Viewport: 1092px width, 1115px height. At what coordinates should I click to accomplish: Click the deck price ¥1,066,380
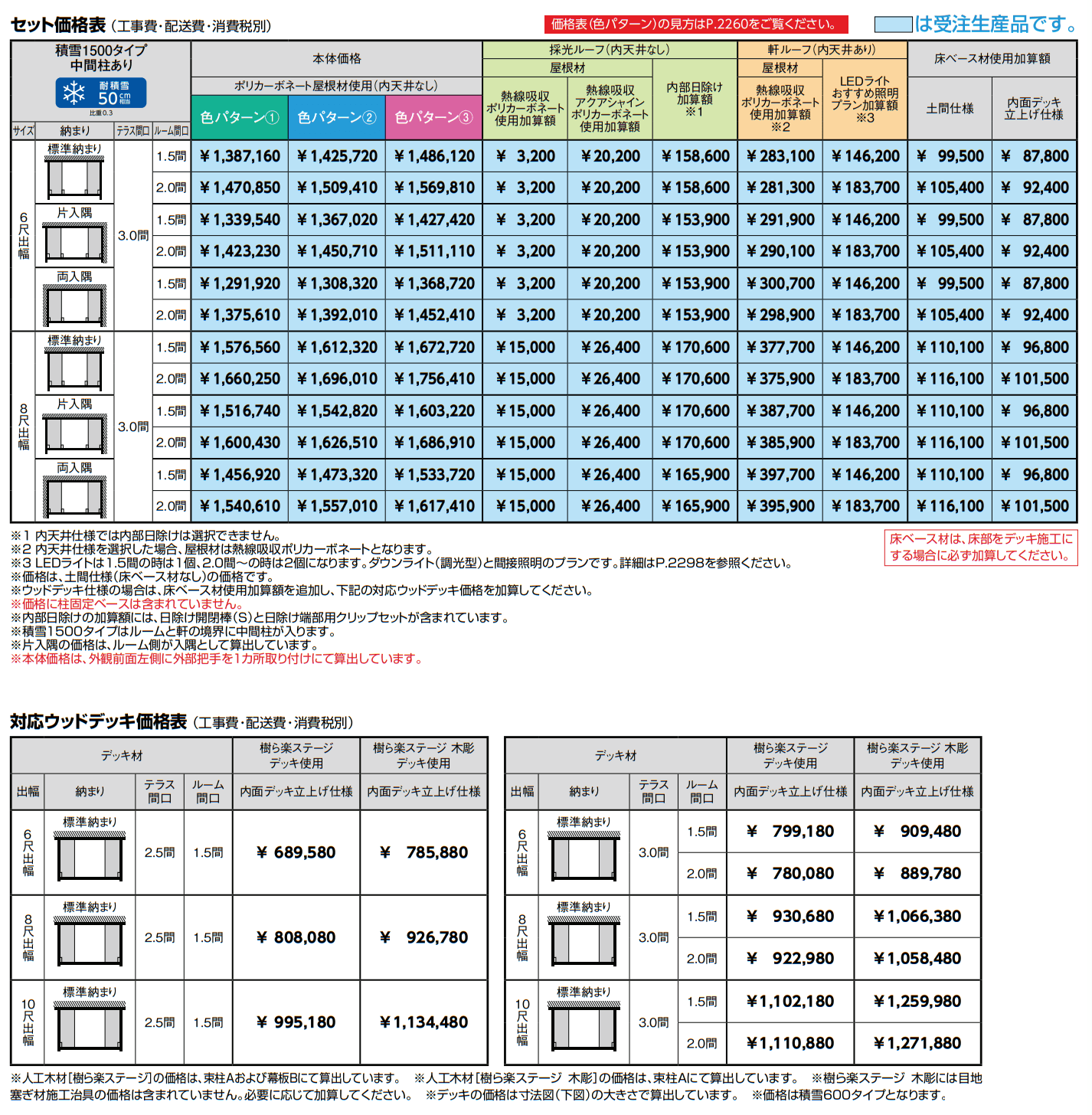[x=917, y=916]
